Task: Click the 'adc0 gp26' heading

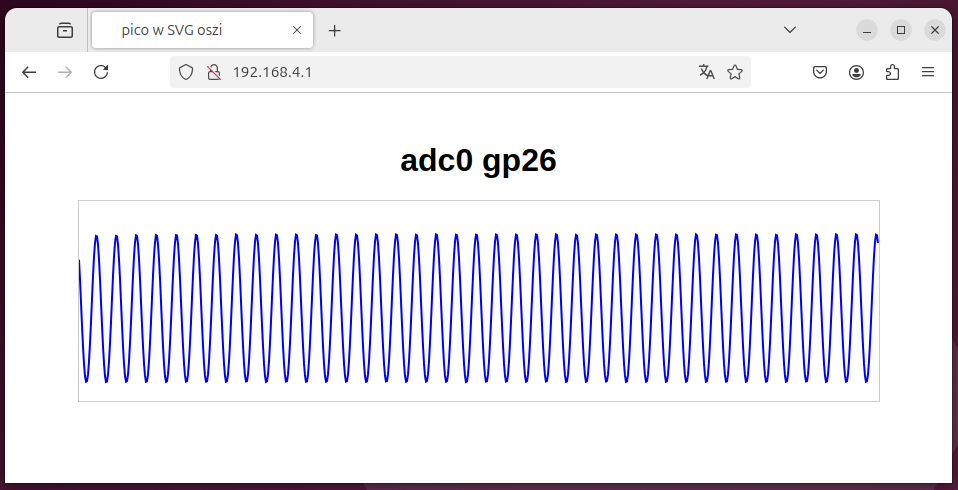Action: point(478,160)
